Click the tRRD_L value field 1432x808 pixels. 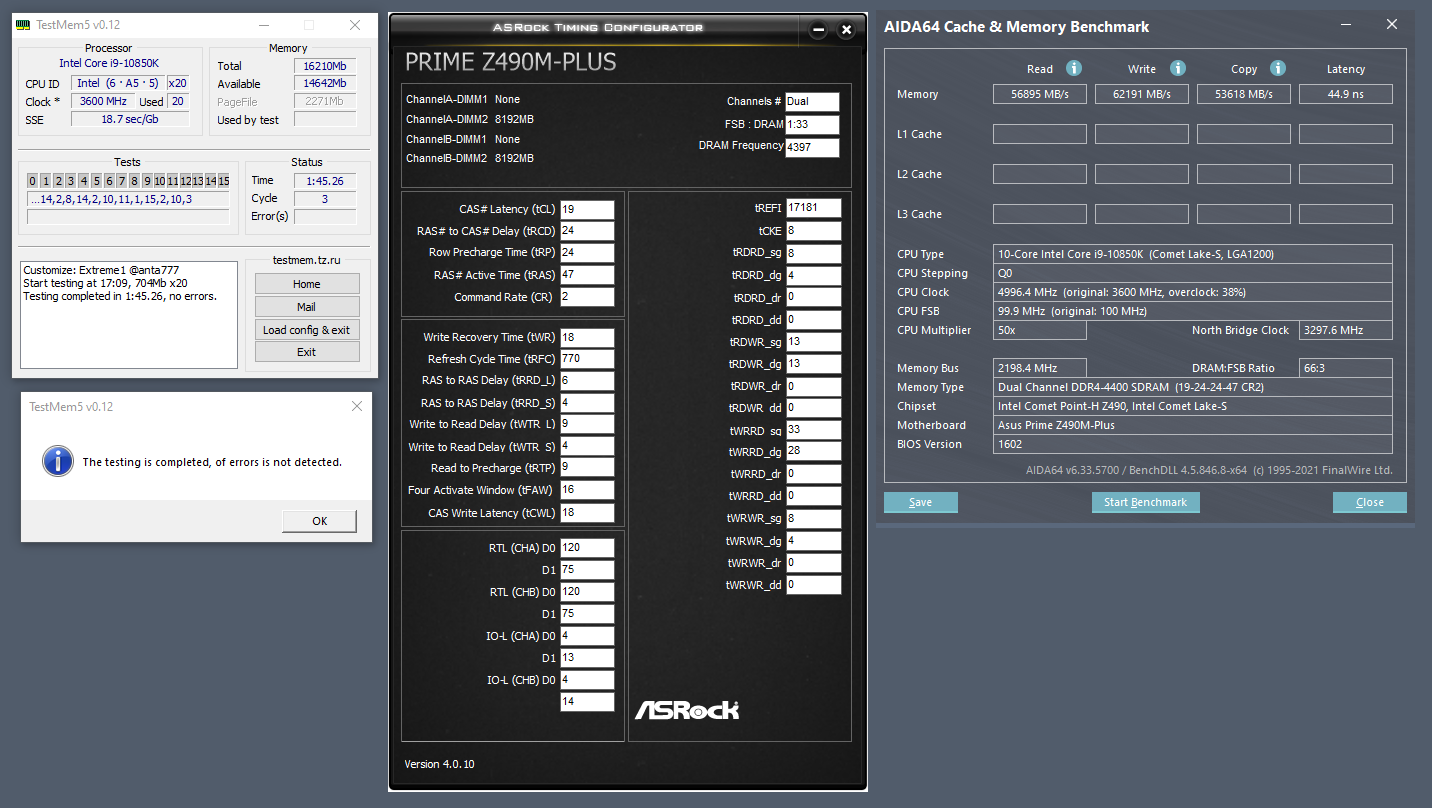tap(587, 381)
